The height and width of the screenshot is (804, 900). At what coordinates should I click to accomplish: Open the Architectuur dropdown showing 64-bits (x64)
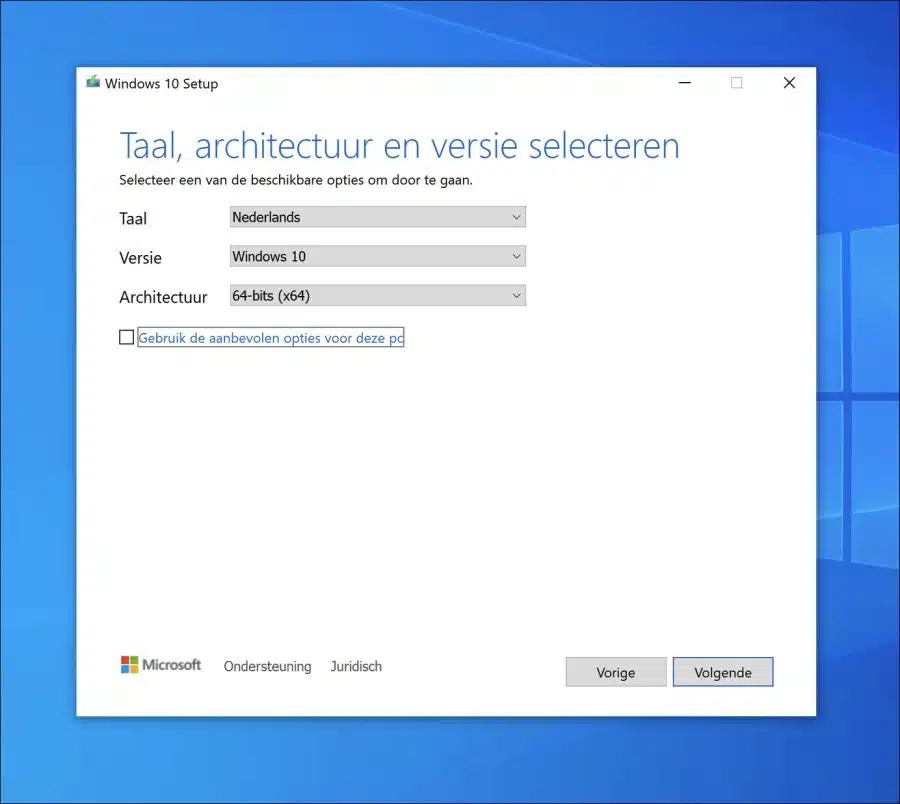(x=378, y=296)
